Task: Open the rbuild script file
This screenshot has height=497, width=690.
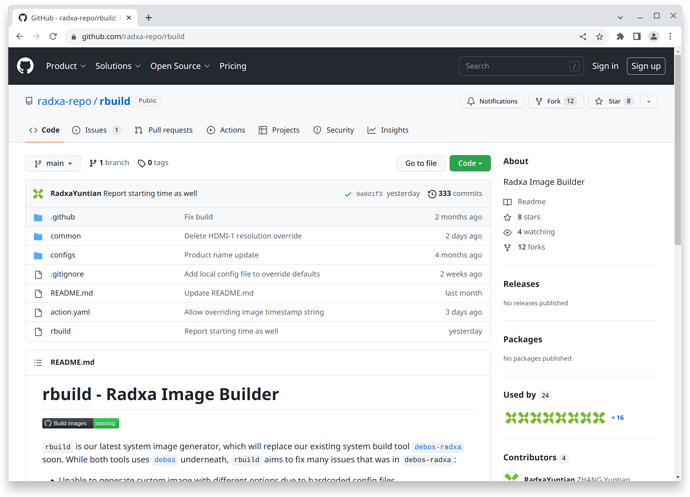Action: point(60,331)
